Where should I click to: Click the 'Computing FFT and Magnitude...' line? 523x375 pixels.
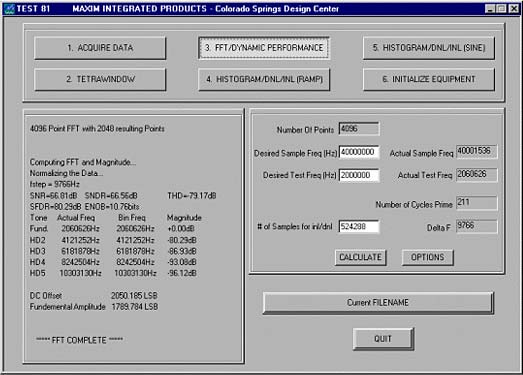83,162
